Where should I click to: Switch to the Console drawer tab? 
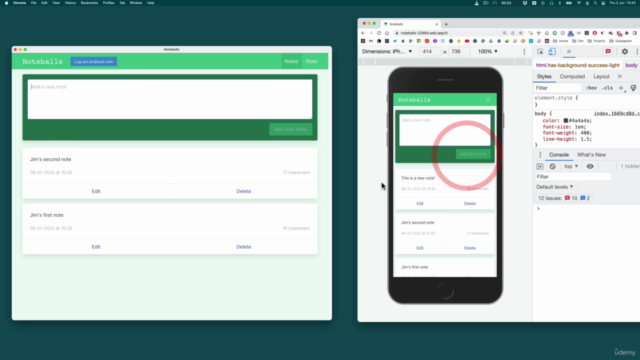point(559,155)
